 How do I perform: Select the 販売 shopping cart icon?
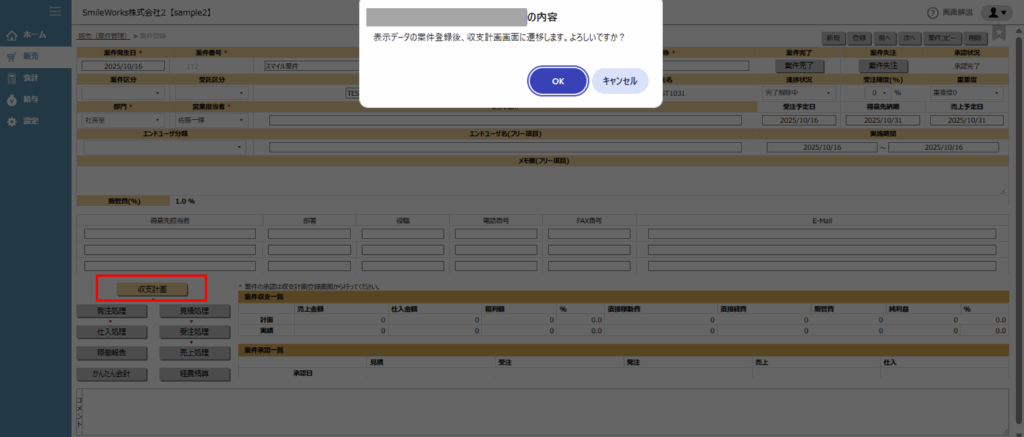click(x=12, y=57)
